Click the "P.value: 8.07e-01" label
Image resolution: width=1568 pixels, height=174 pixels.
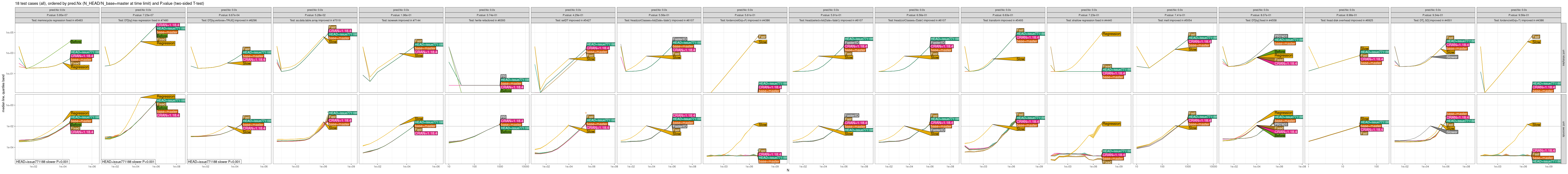click(x=1261, y=15)
